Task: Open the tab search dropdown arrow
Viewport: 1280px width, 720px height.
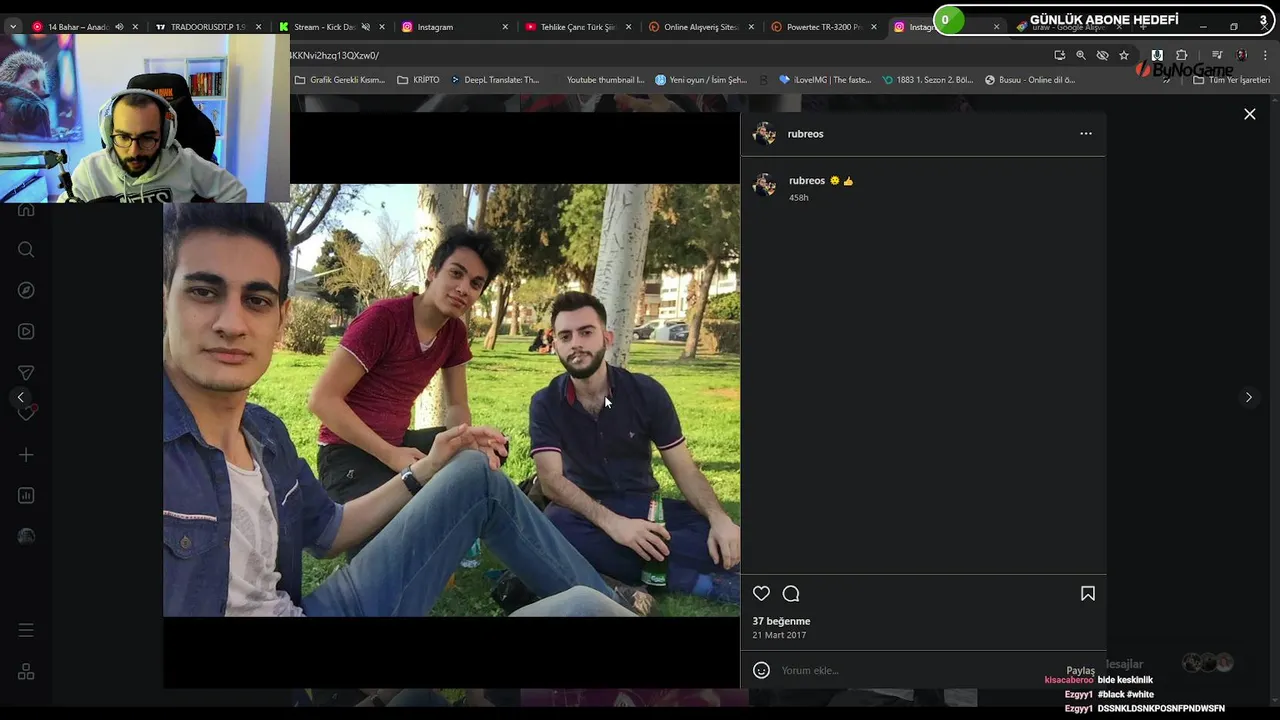Action: point(12,27)
